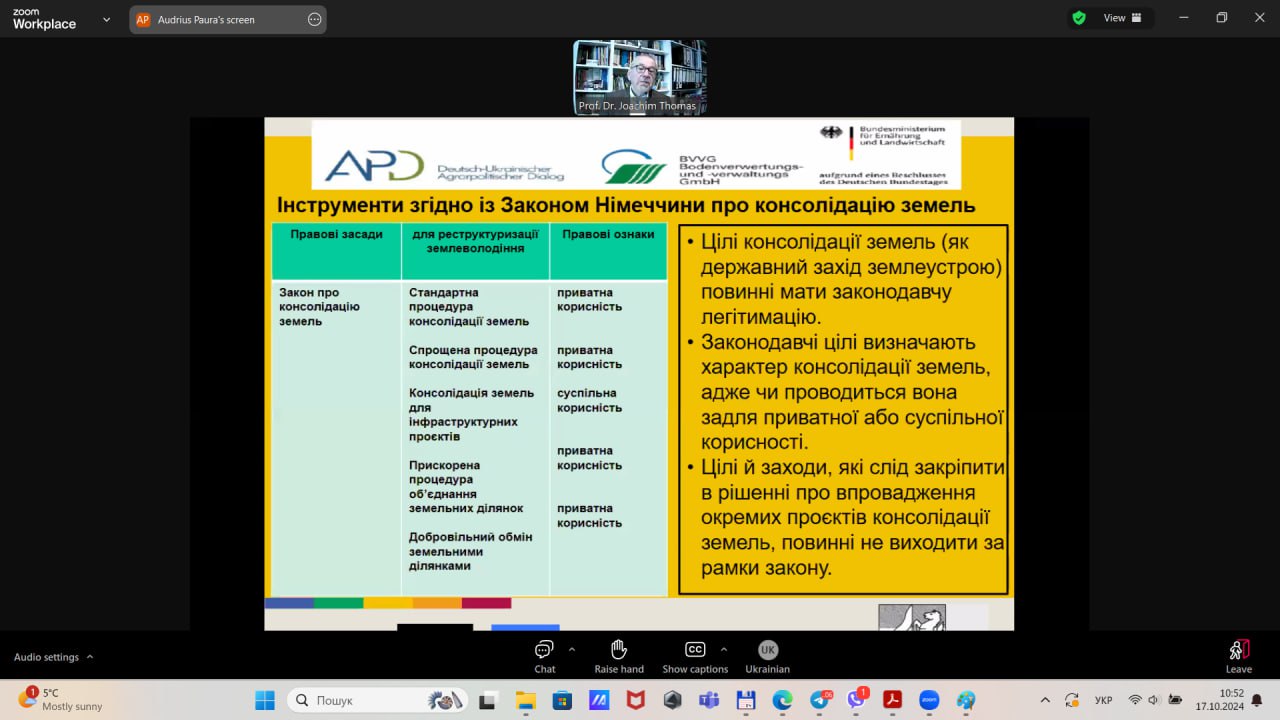Open Viber from the taskbar

click(x=856, y=700)
